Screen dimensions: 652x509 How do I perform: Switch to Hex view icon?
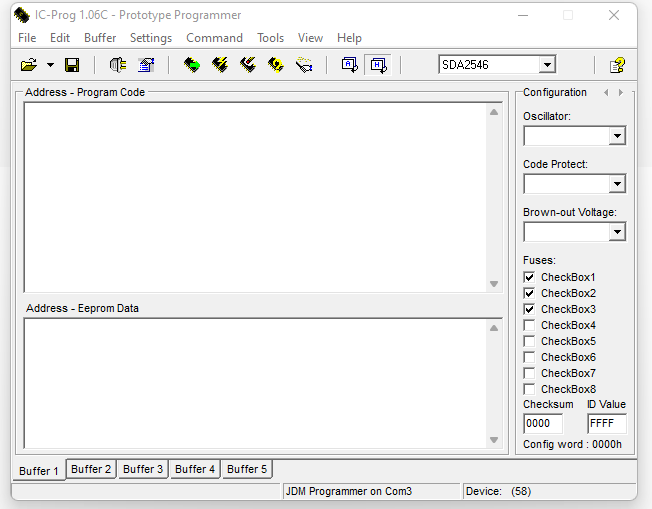378,65
